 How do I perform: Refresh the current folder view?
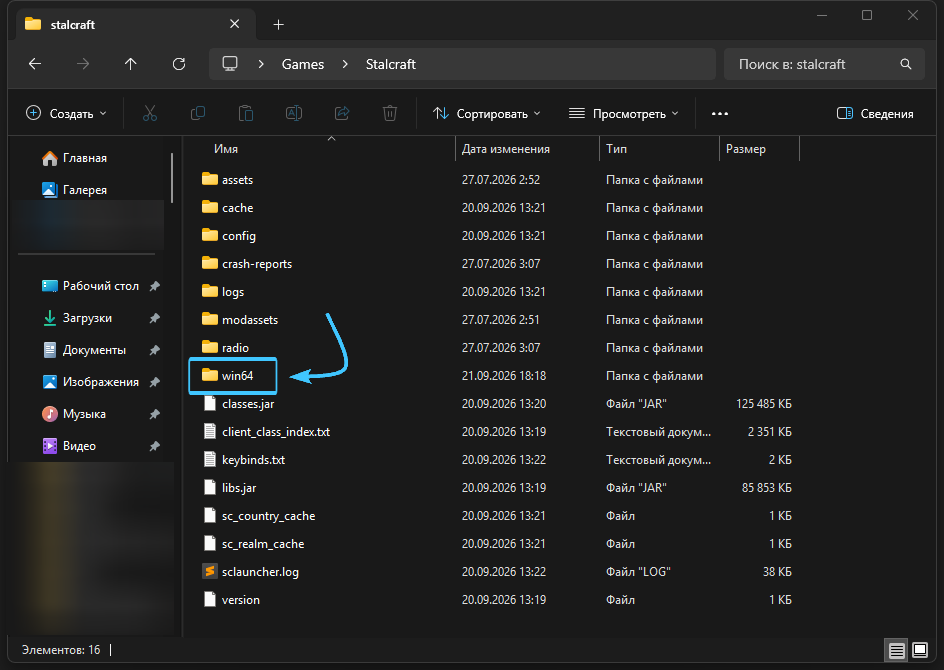[x=179, y=64]
